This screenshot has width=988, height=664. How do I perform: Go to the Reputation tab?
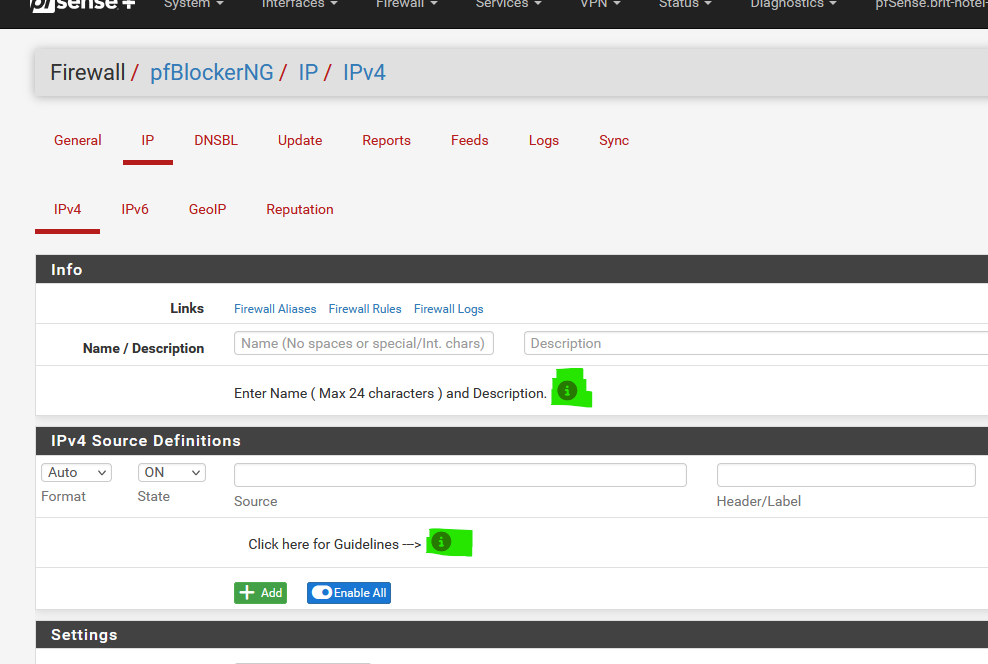click(299, 210)
